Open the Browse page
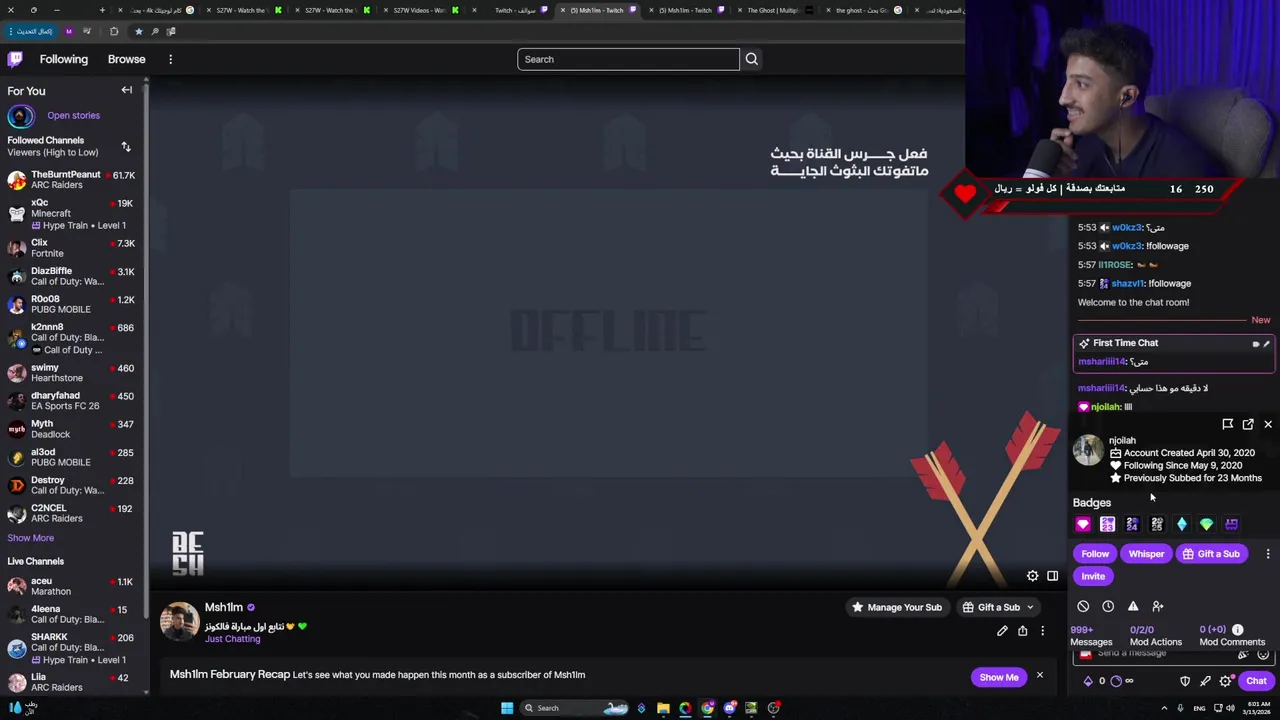This screenshot has height=720, width=1280. (127, 59)
